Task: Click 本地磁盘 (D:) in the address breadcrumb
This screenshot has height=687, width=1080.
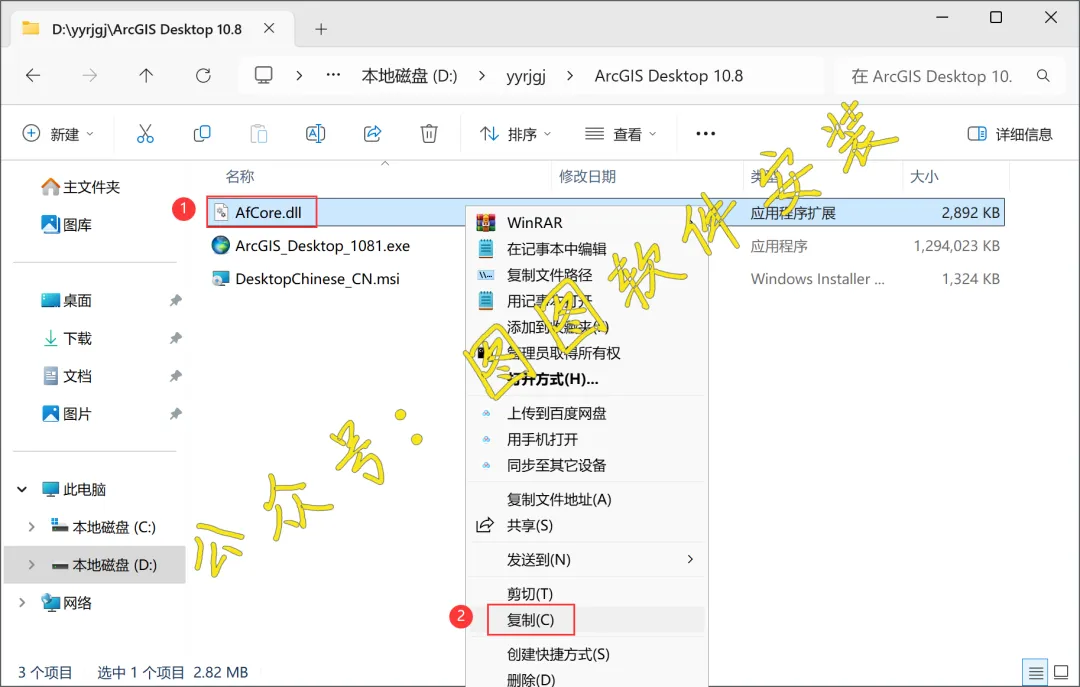Action: click(409, 76)
